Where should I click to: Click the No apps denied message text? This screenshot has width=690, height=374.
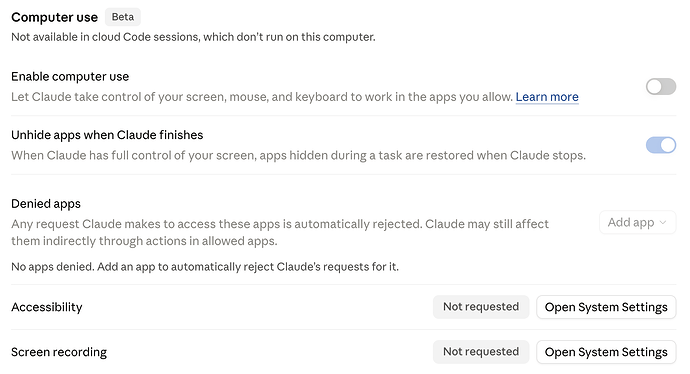205,267
